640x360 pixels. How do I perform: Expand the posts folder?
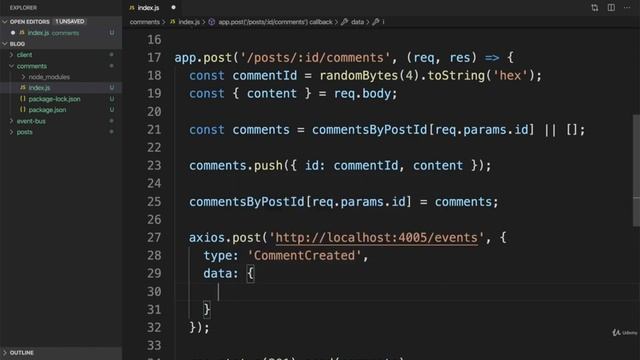(11, 132)
